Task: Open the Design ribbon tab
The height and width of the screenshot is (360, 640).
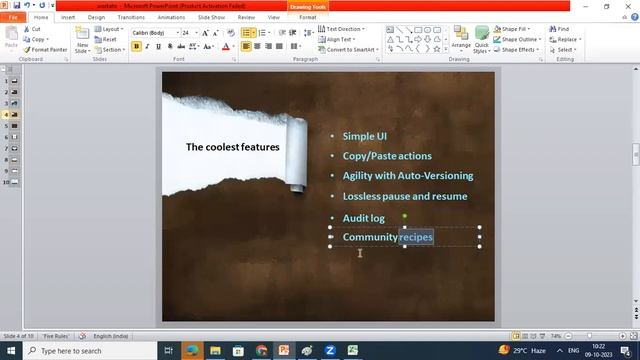Action: coord(96,17)
